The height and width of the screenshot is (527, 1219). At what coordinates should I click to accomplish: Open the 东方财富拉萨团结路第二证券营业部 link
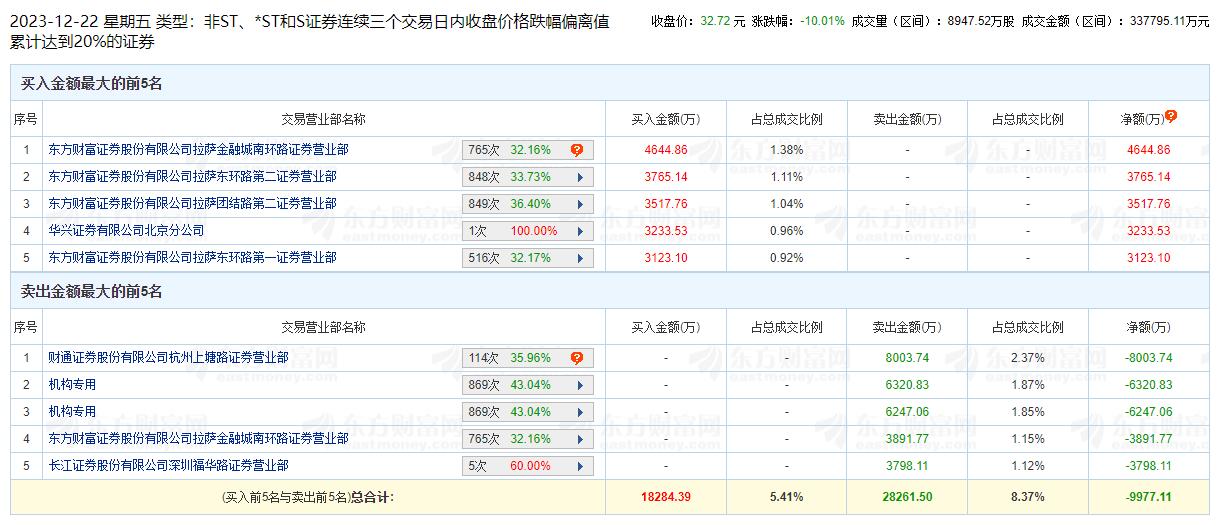[192, 204]
